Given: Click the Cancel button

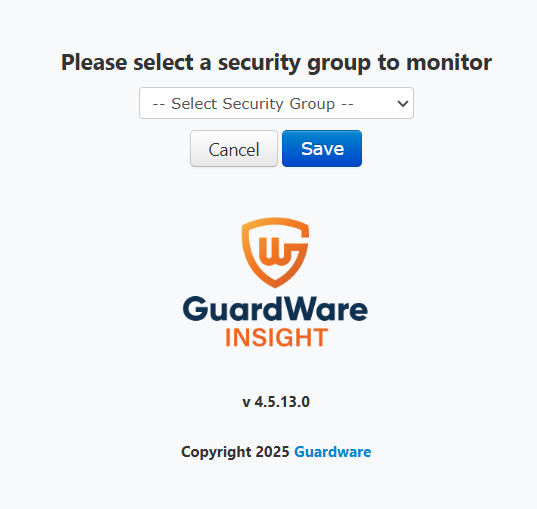Looking at the screenshot, I should click(x=234, y=149).
